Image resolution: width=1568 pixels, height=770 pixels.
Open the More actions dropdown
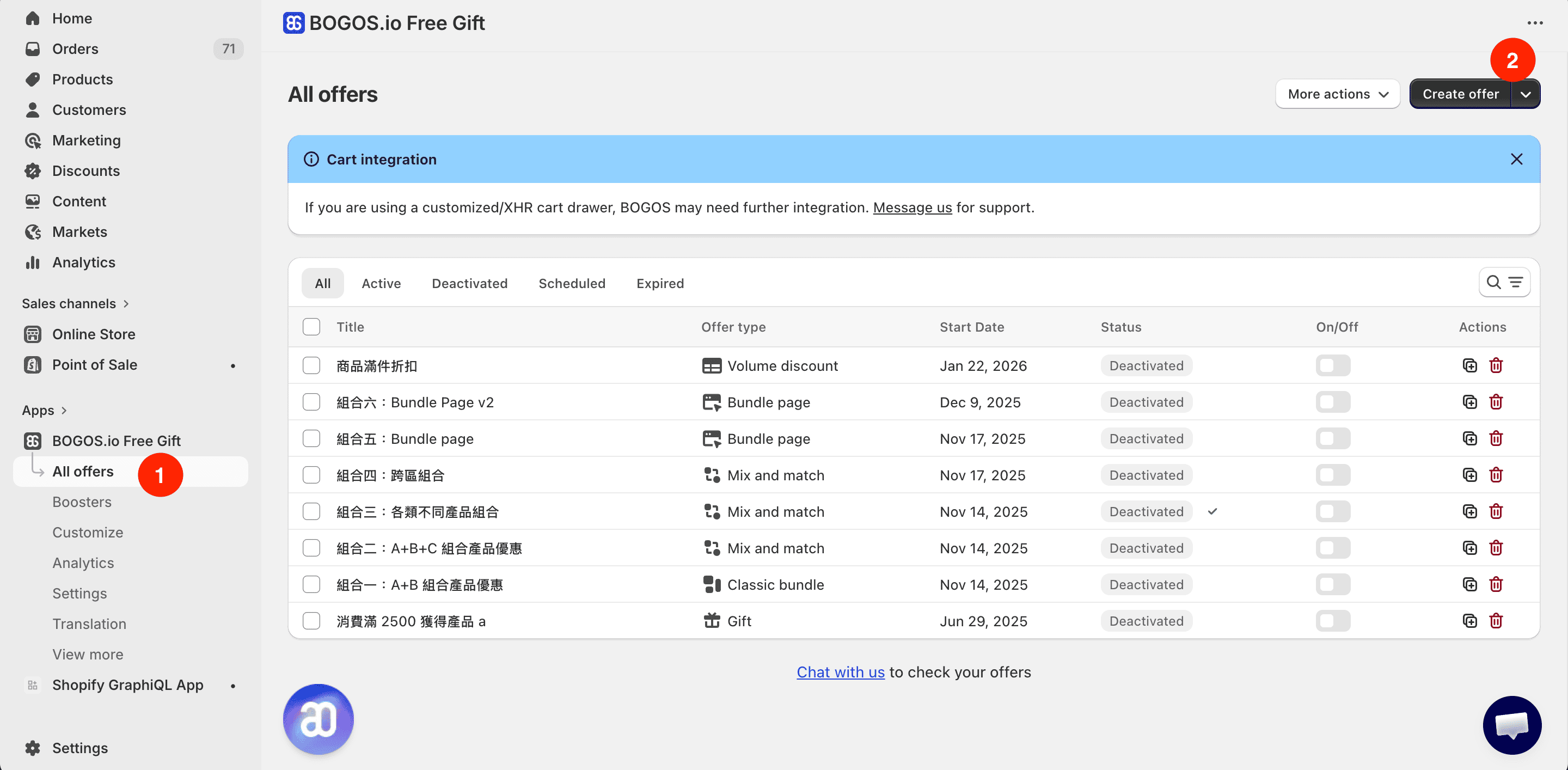pyautogui.click(x=1337, y=94)
